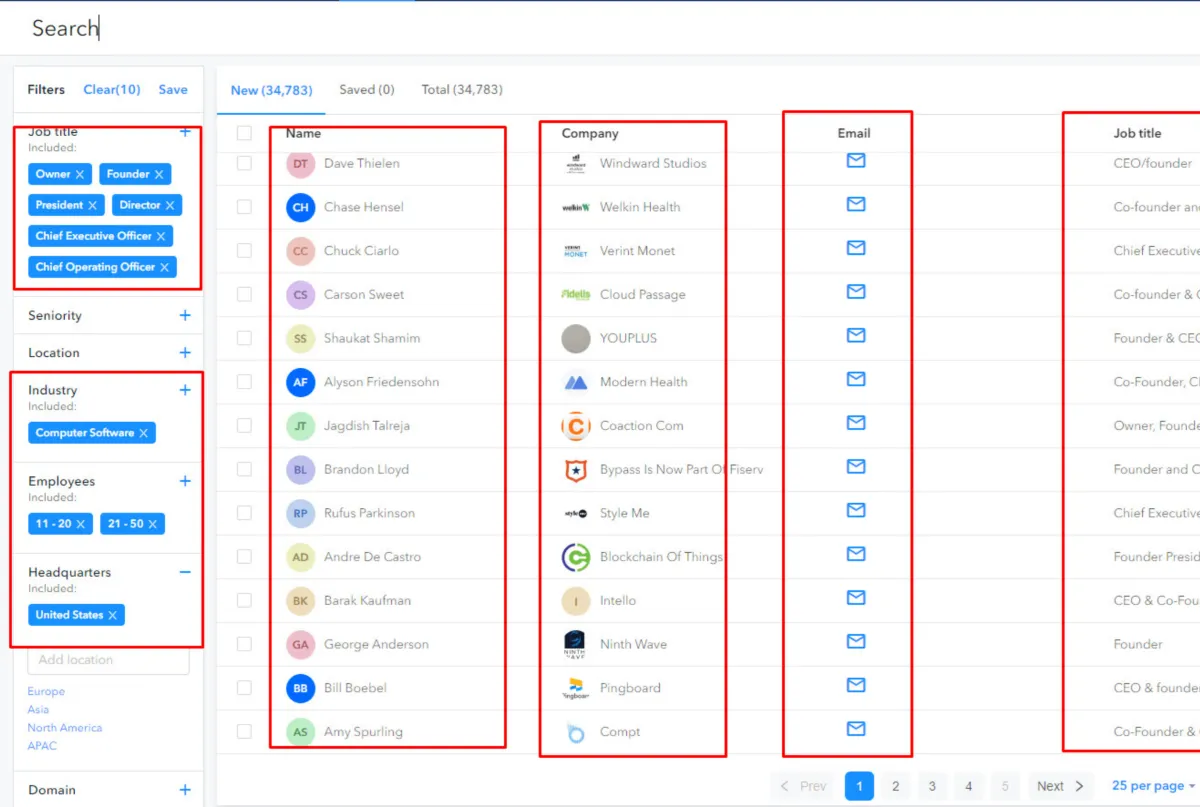This screenshot has width=1200, height=807.
Task: Remove the Owner job title filter
Action: point(80,174)
